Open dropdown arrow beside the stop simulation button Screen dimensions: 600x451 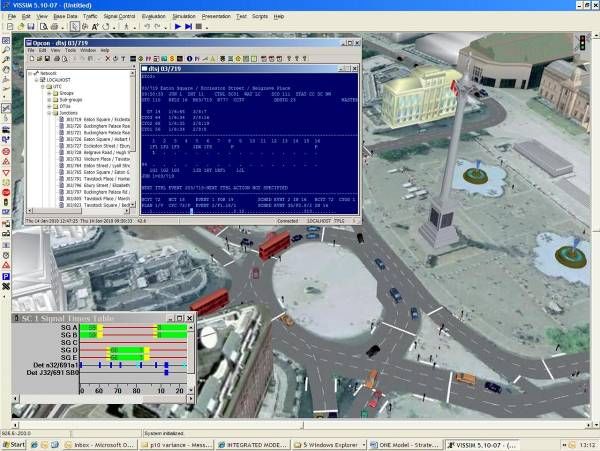pos(207,28)
